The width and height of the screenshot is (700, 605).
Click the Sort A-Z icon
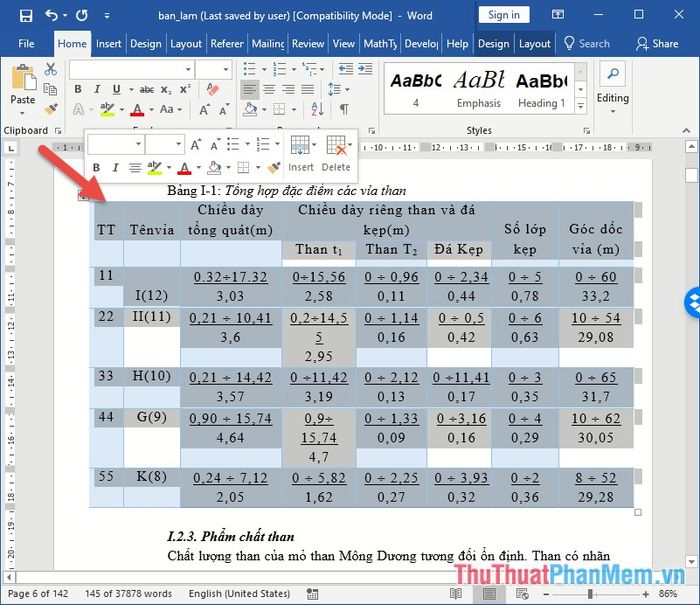(x=317, y=109)
